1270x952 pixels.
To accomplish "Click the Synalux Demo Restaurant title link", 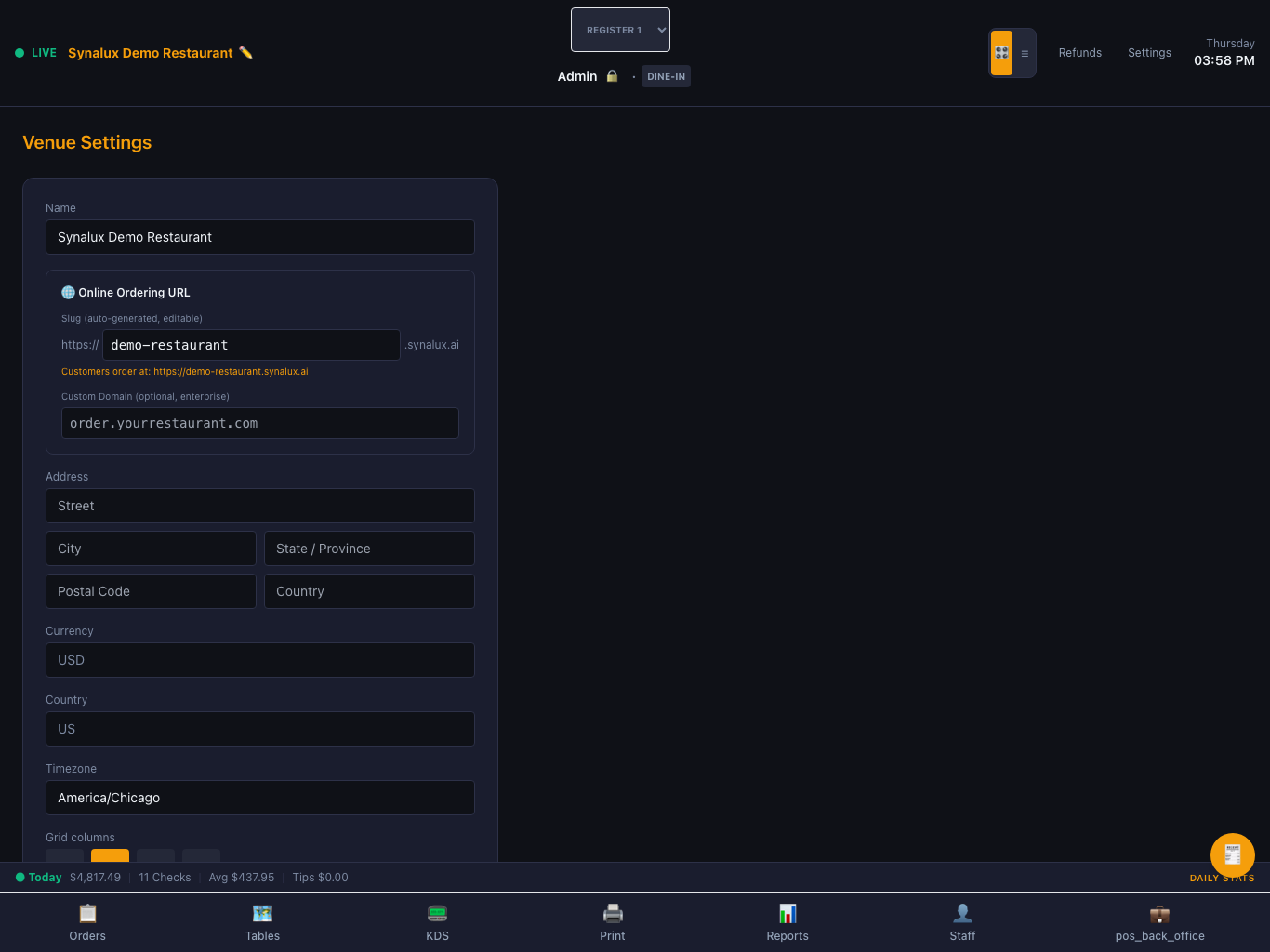I will 151,53.
